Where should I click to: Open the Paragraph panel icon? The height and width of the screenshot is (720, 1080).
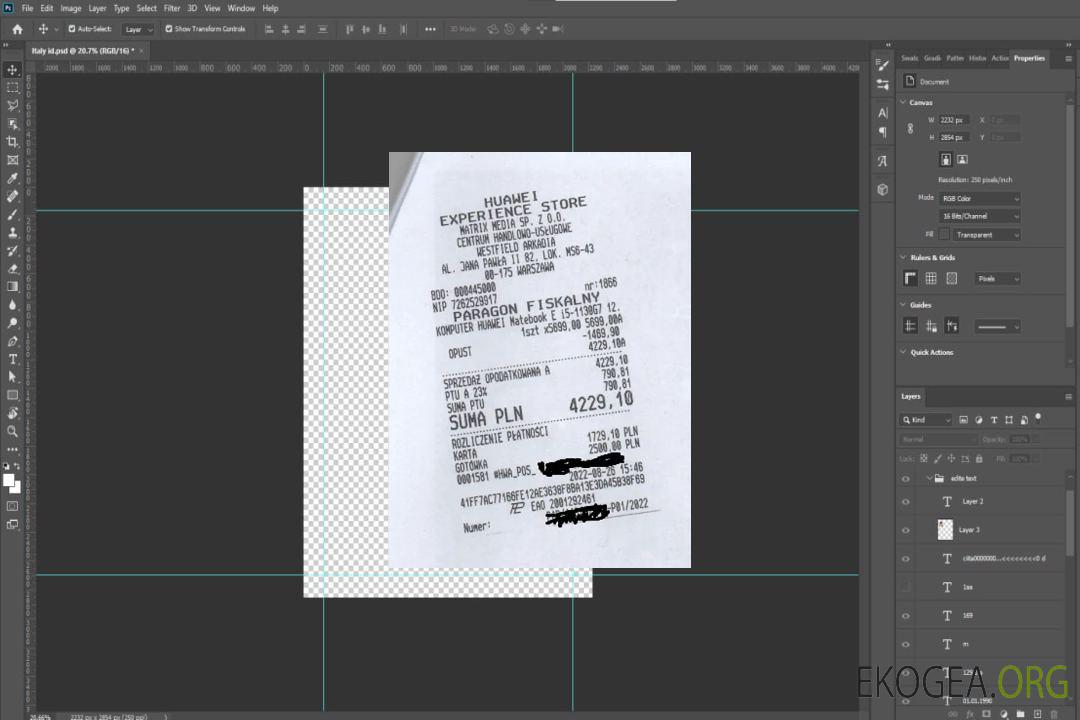tap(883, 132)
